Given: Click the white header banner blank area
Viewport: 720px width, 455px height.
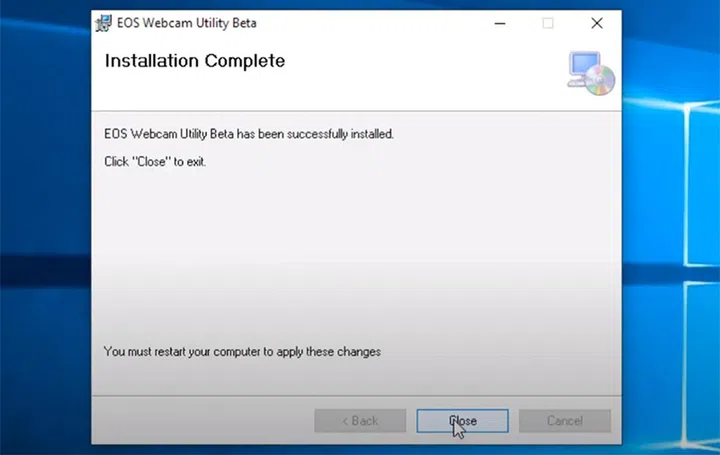Looking at the screenshot, I should click(420, 75).
